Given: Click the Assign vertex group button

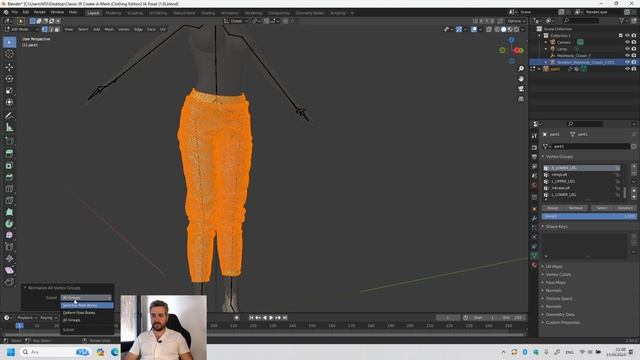Looking at the screenshot, I should tap(553, 208).
